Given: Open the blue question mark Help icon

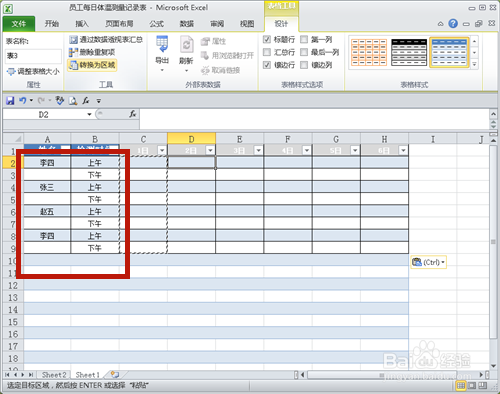Looking at the screenshot, I should click(x=453, y=24).
